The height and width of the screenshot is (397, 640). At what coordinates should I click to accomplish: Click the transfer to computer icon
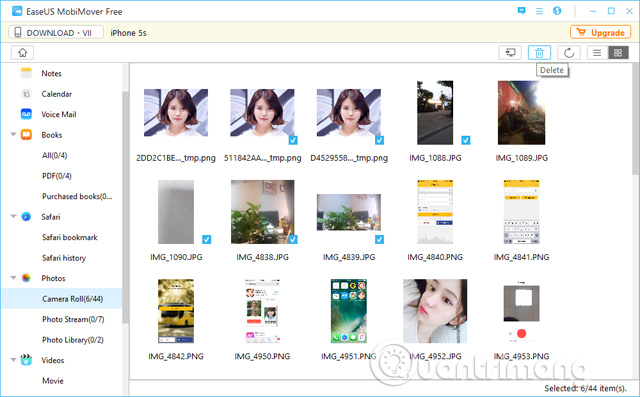(510, 53)
